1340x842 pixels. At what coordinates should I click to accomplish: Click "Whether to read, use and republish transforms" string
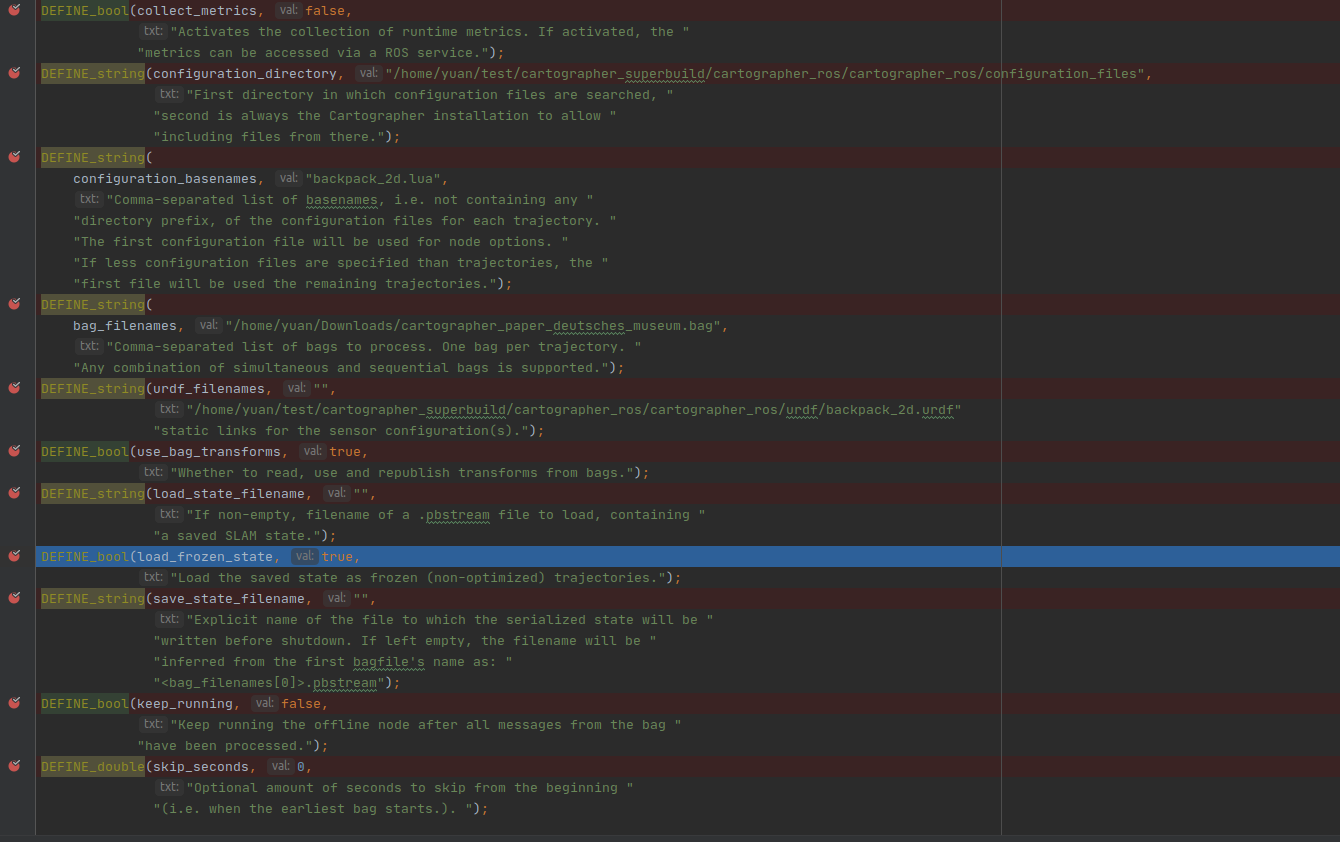click(401, 472)
